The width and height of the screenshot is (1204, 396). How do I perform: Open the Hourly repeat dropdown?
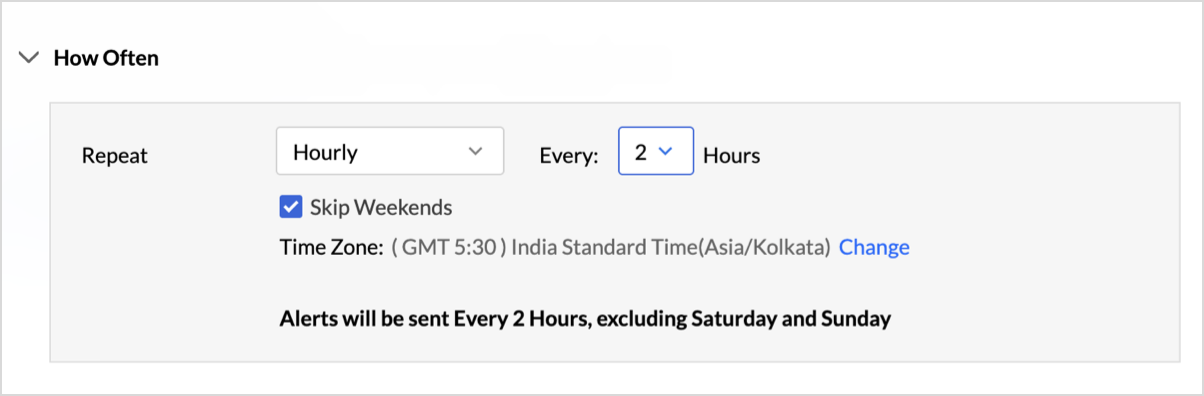tap(390, 151)
